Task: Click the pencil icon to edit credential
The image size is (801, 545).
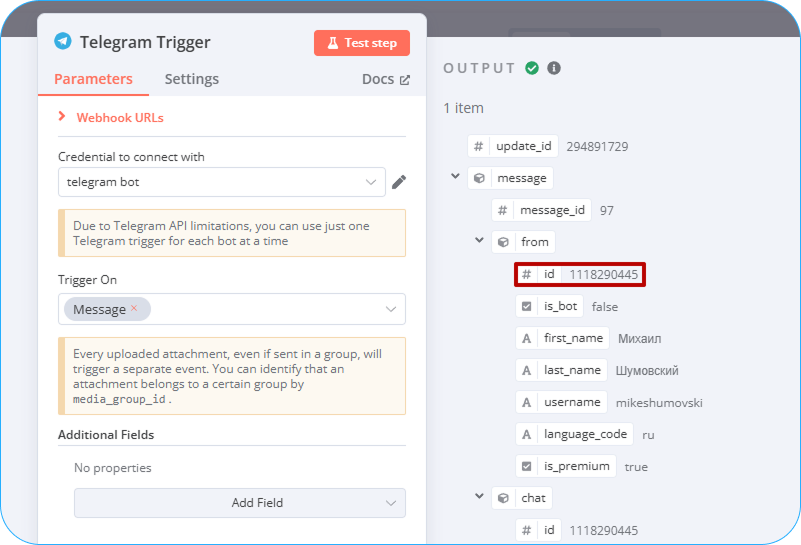Action: coord(399,182)
